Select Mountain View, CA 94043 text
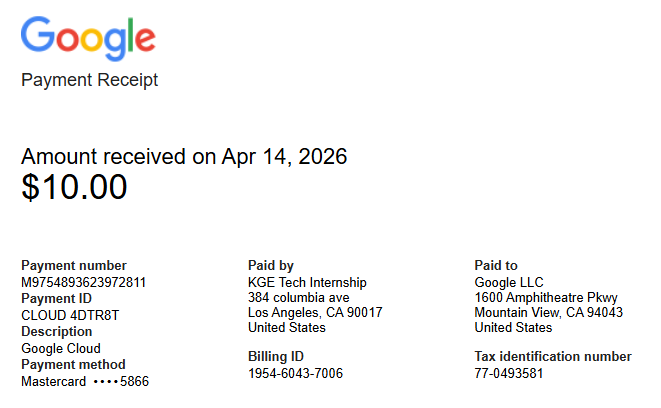The width and height of the screenshot is (661, 408). tap(548, 312)
